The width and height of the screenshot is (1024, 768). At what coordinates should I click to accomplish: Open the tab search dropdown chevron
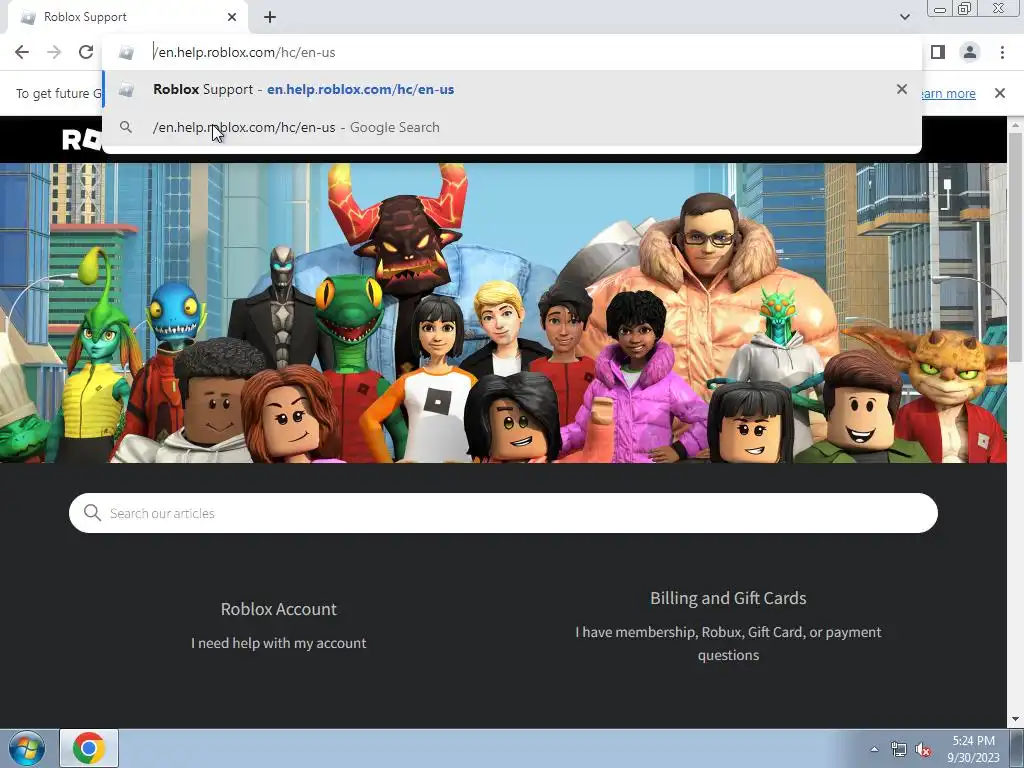904,17
